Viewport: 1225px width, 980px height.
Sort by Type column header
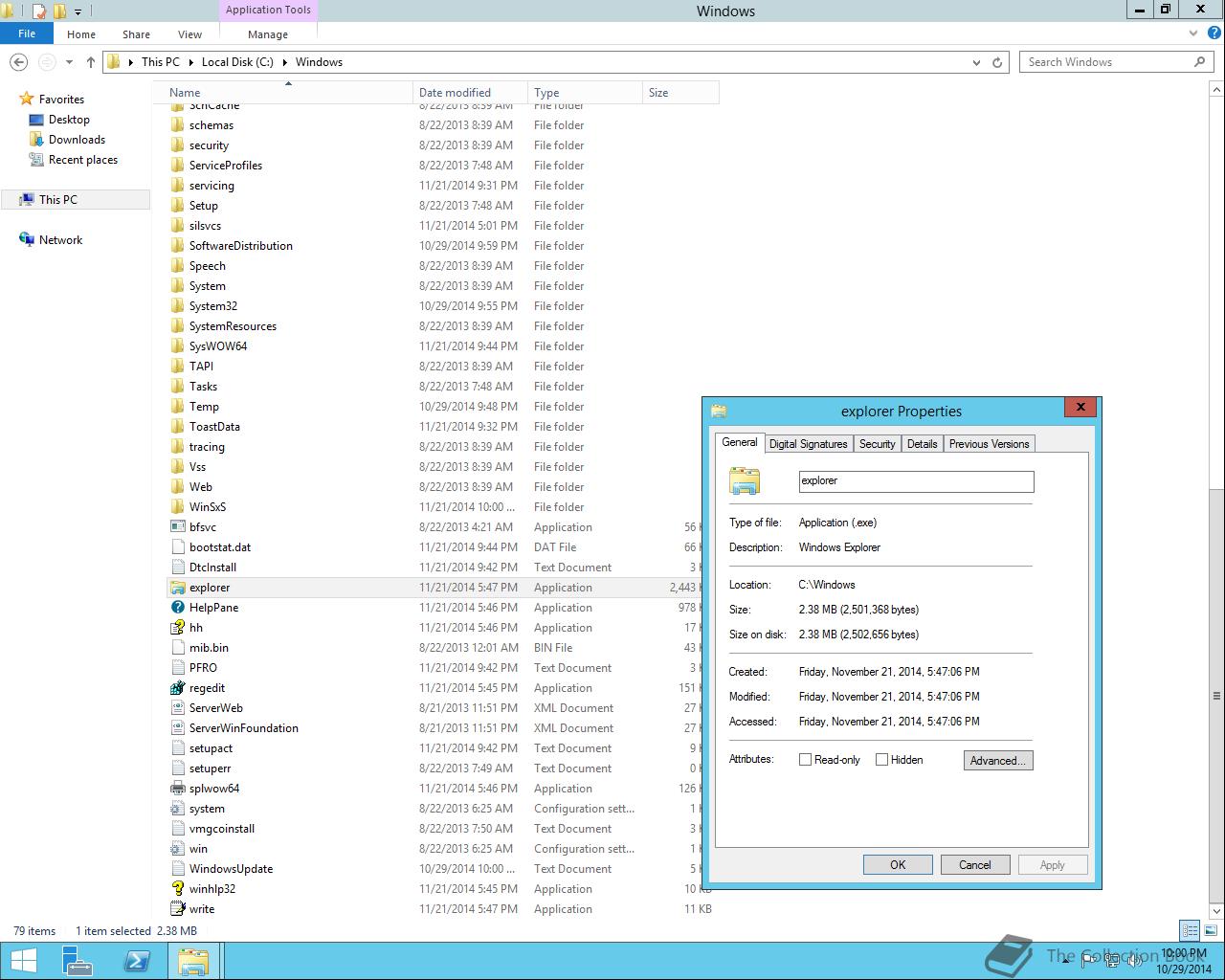pos(585,93)
